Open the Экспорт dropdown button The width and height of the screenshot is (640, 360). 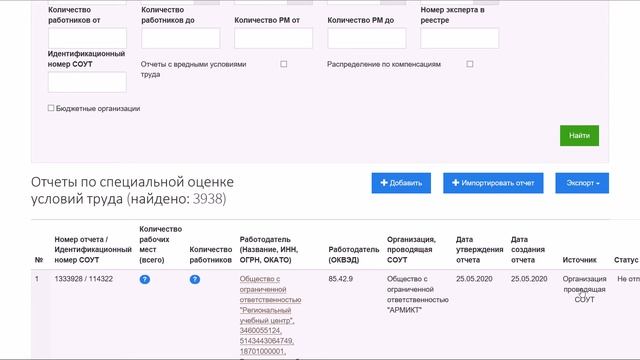(x=582, y=183)
